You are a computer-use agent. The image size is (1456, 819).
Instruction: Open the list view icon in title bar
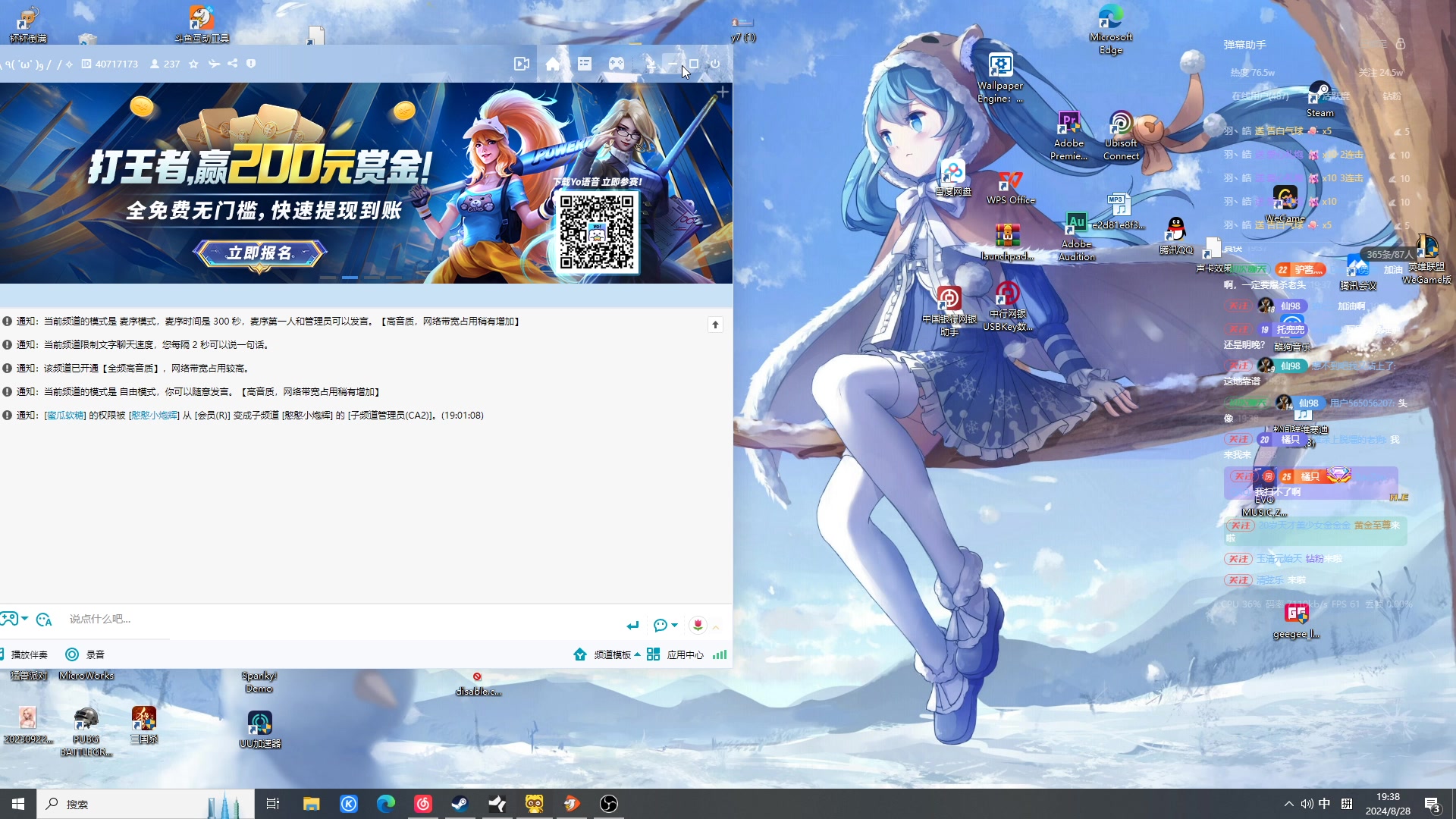pyautogui.click(x=585, y=64)
